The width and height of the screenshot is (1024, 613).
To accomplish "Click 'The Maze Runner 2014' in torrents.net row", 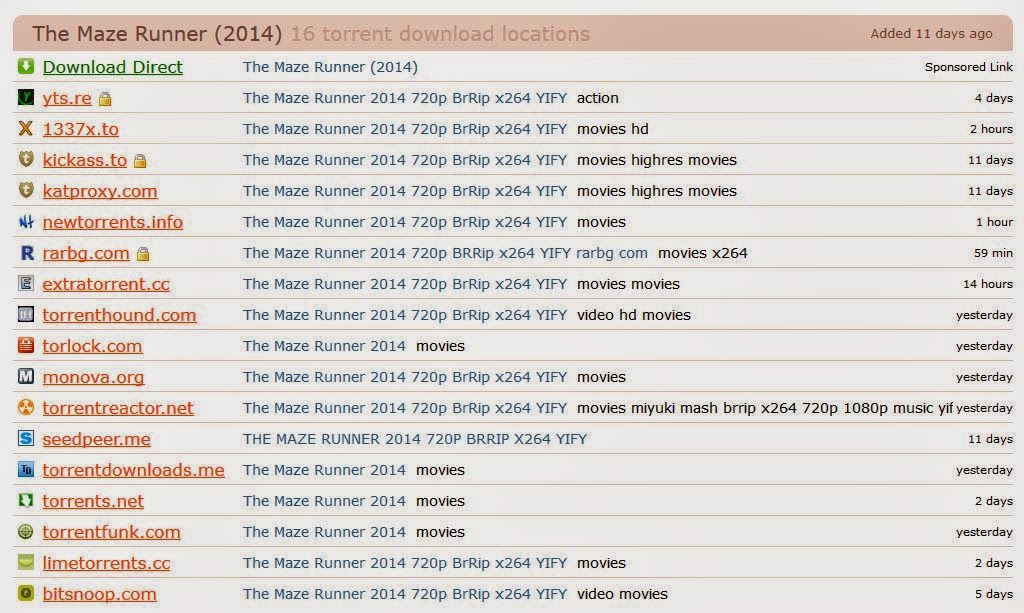I will point(324,501).
